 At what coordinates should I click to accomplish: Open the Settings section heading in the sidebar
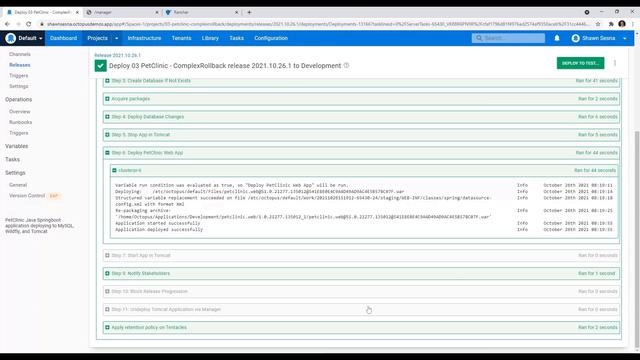[15, 173]
